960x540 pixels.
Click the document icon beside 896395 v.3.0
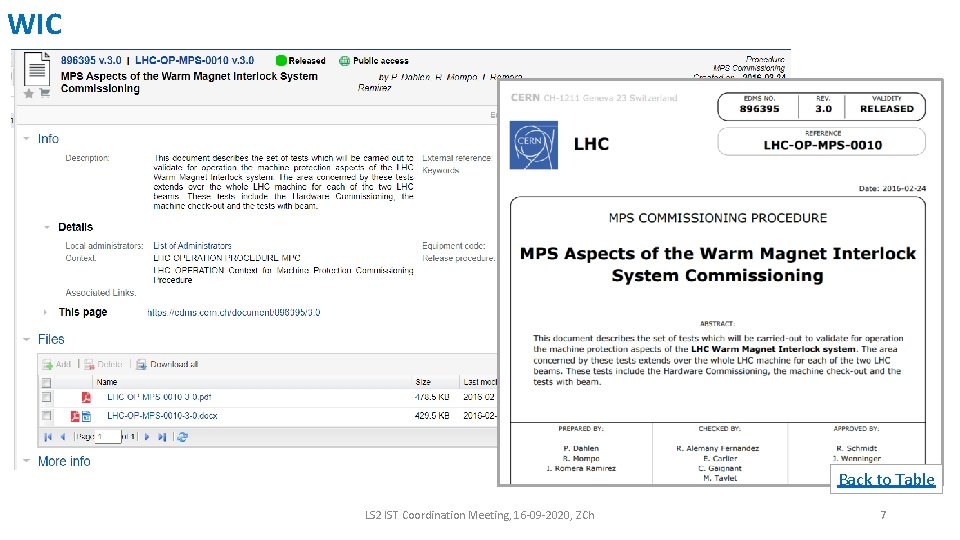click(37, 69)
